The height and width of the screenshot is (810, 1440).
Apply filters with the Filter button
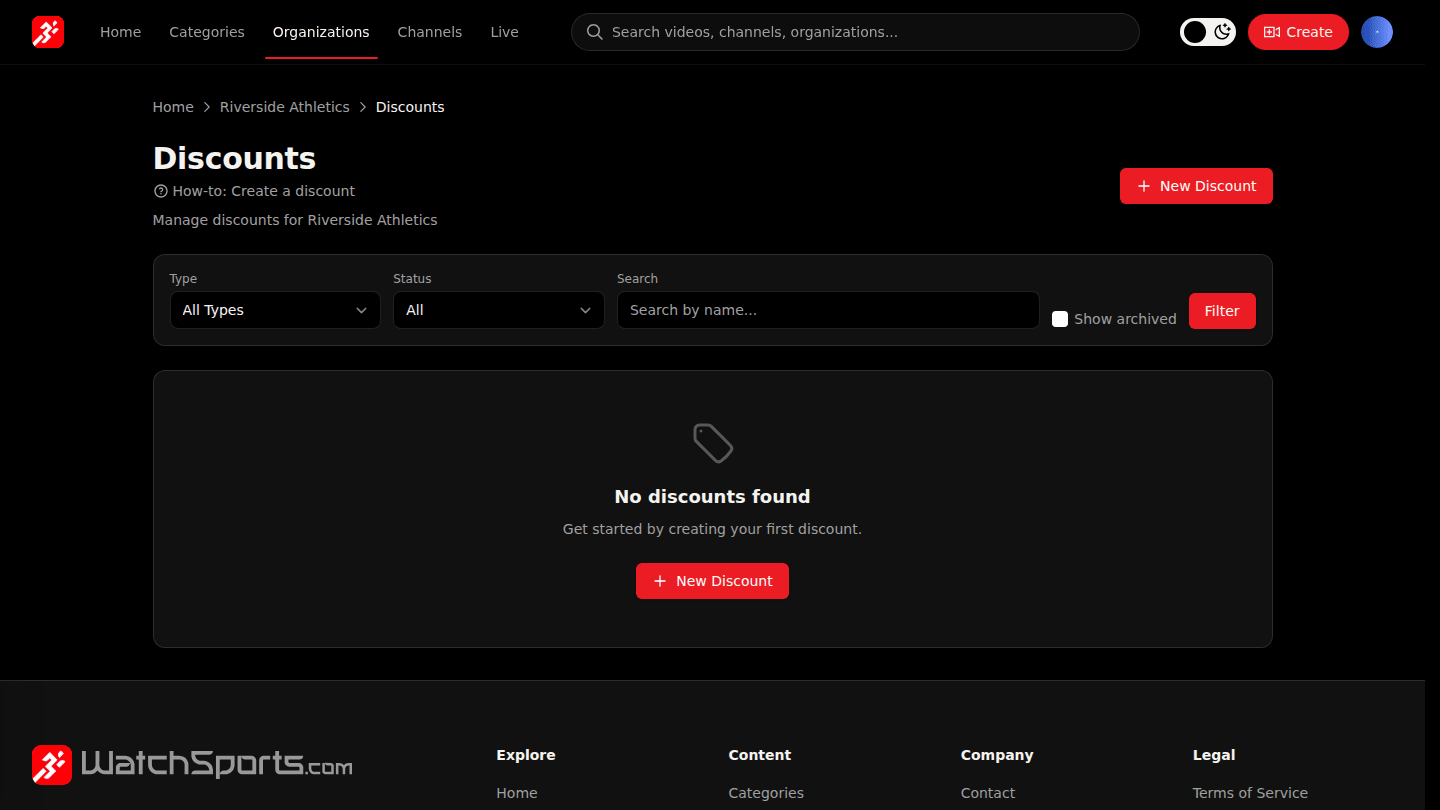1222,311
